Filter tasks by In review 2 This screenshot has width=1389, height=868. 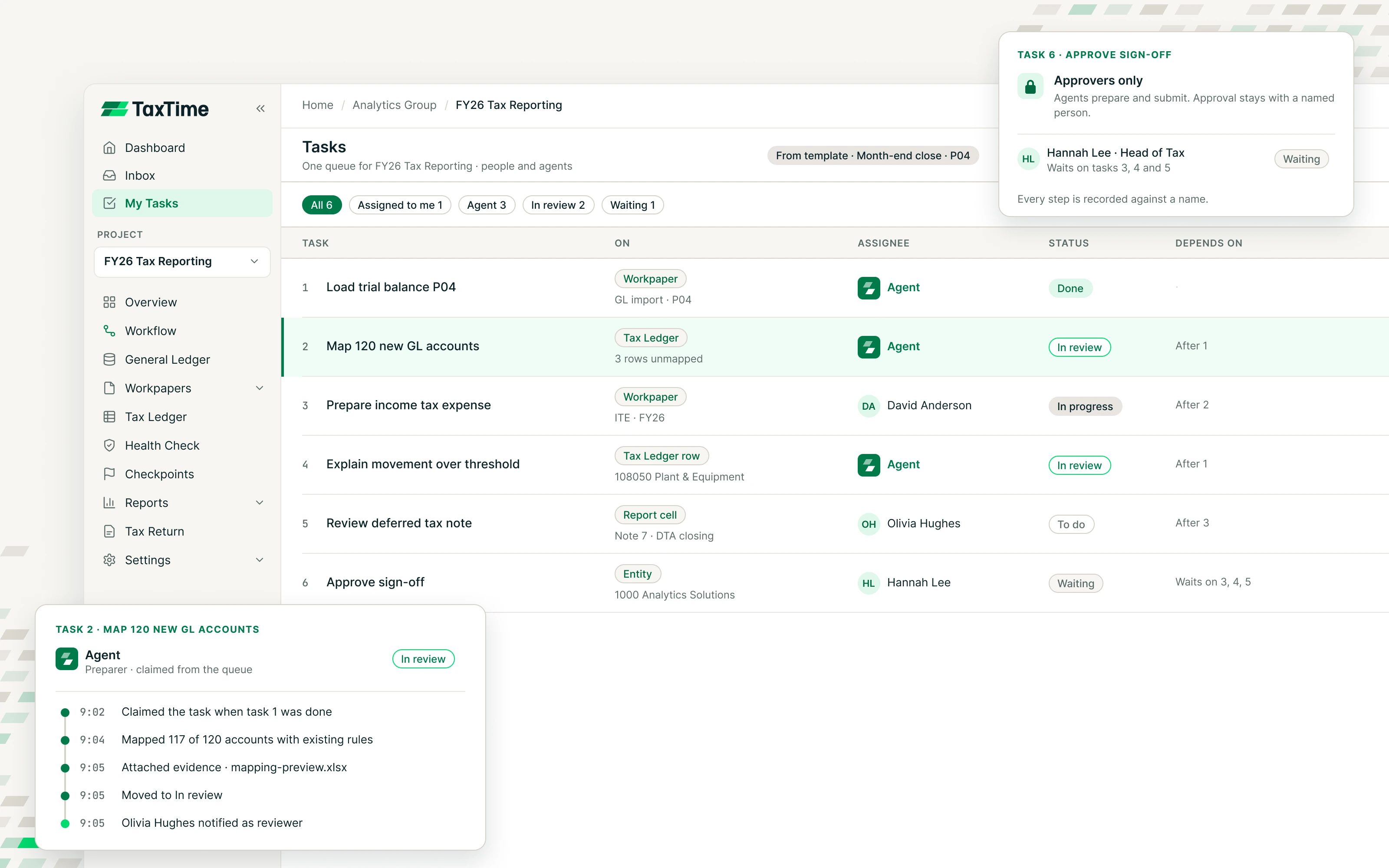[x=558, y=205]
